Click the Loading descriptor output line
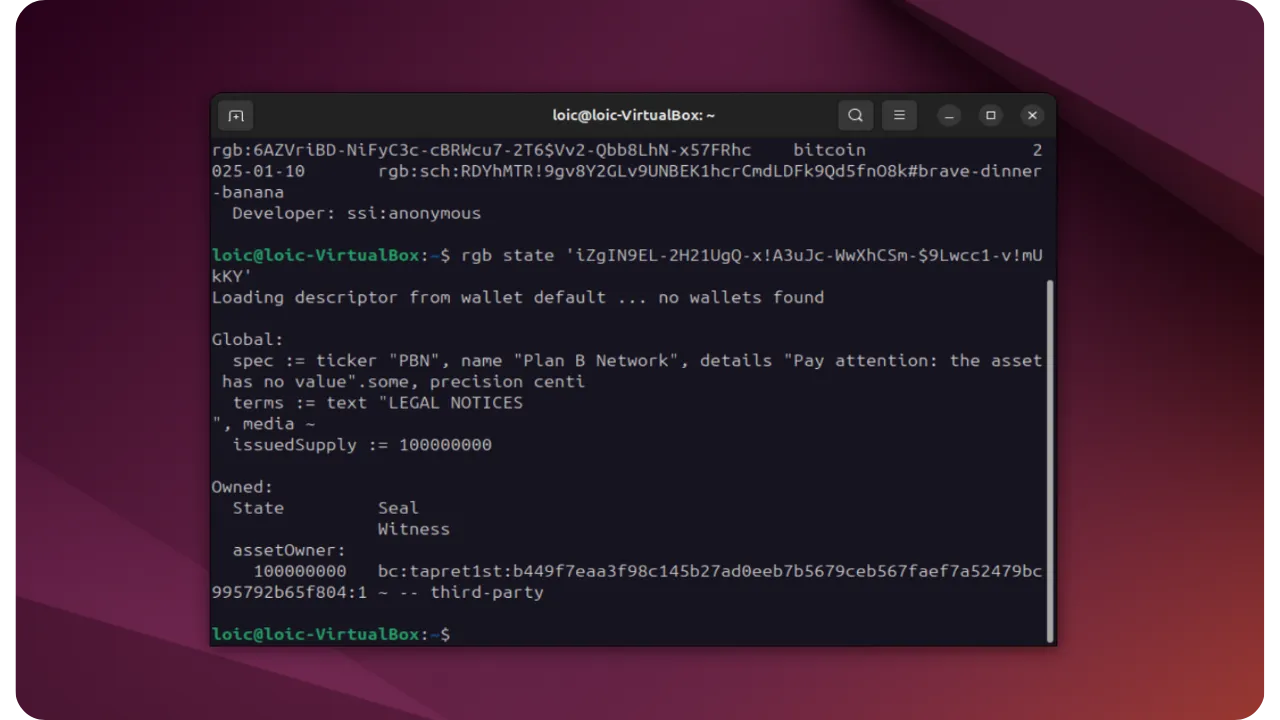 coord(518,297)
